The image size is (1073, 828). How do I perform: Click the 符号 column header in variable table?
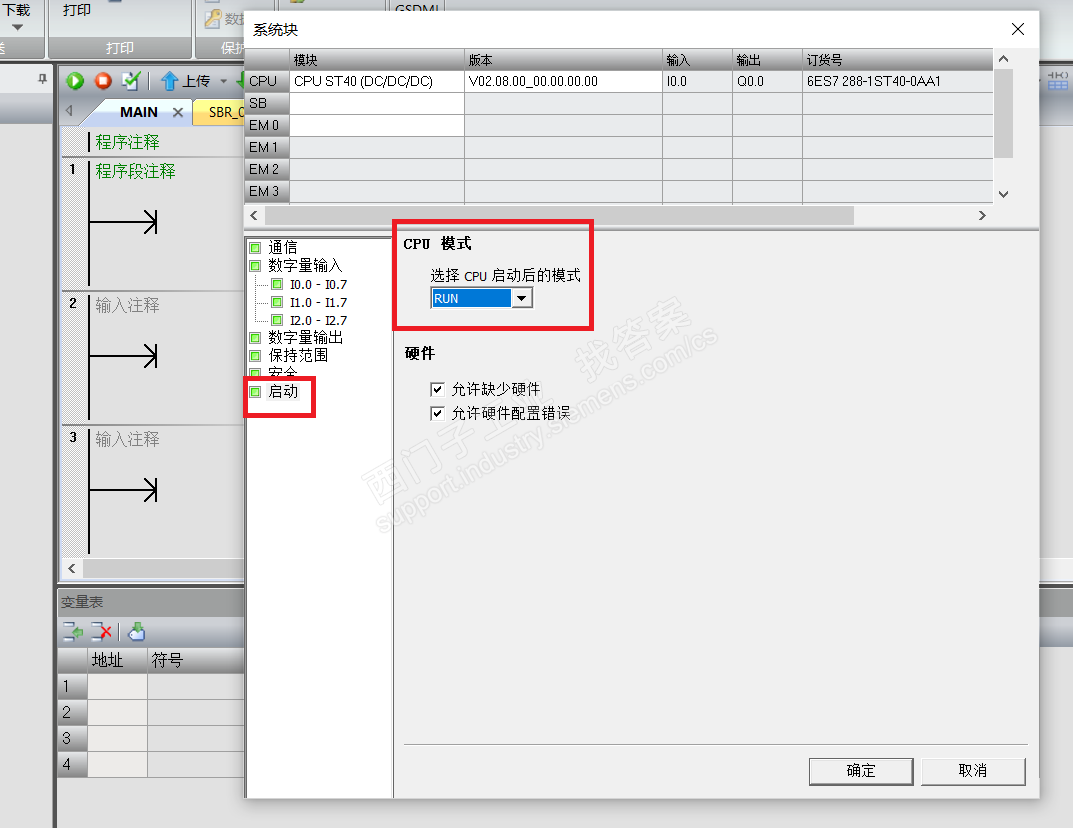tap(196, 660)
